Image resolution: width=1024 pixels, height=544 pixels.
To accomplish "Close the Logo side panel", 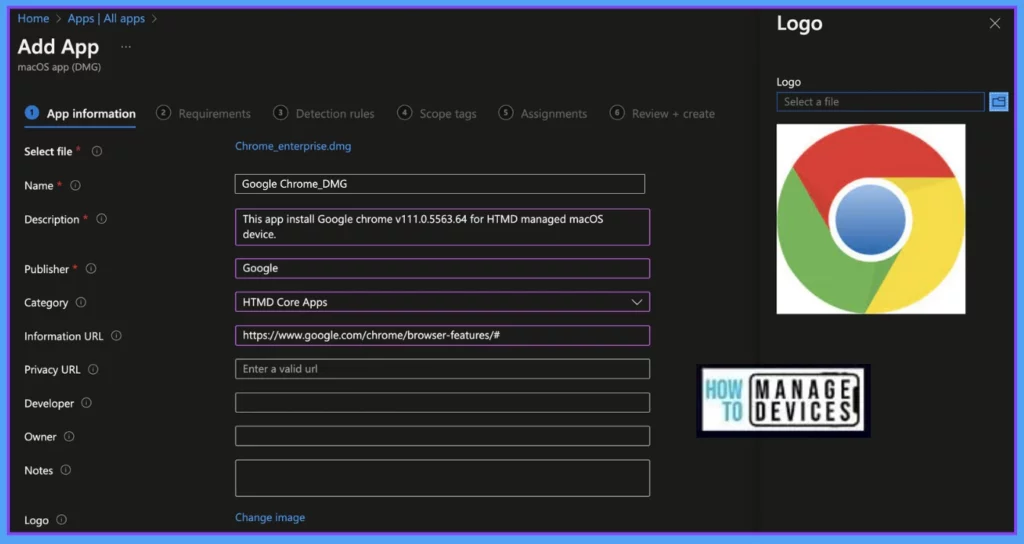I will coord(995,24).
